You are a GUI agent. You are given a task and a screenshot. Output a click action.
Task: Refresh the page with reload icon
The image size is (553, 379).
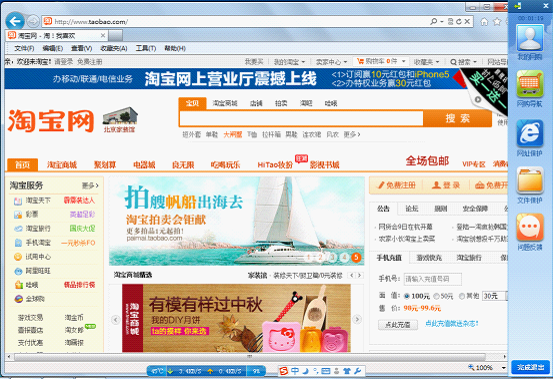[459, 22]
